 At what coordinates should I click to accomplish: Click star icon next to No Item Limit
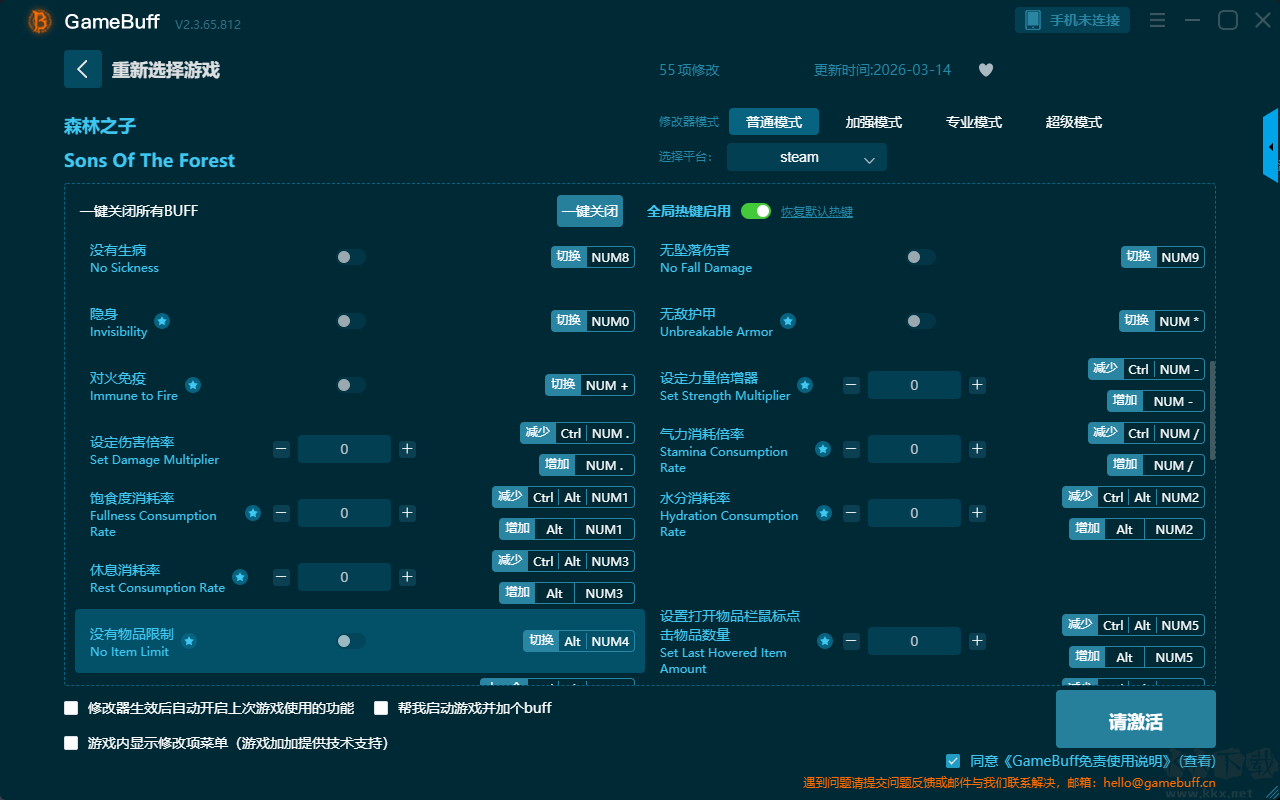point(189,641)
